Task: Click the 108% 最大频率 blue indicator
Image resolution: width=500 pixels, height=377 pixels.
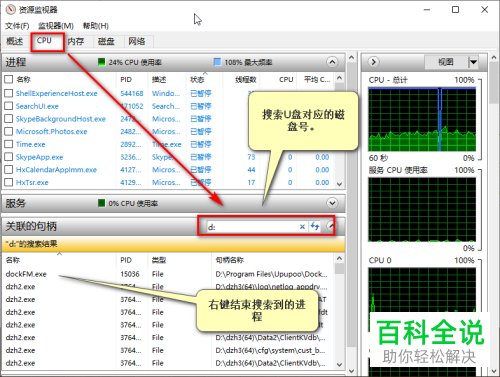Action: 217,62
